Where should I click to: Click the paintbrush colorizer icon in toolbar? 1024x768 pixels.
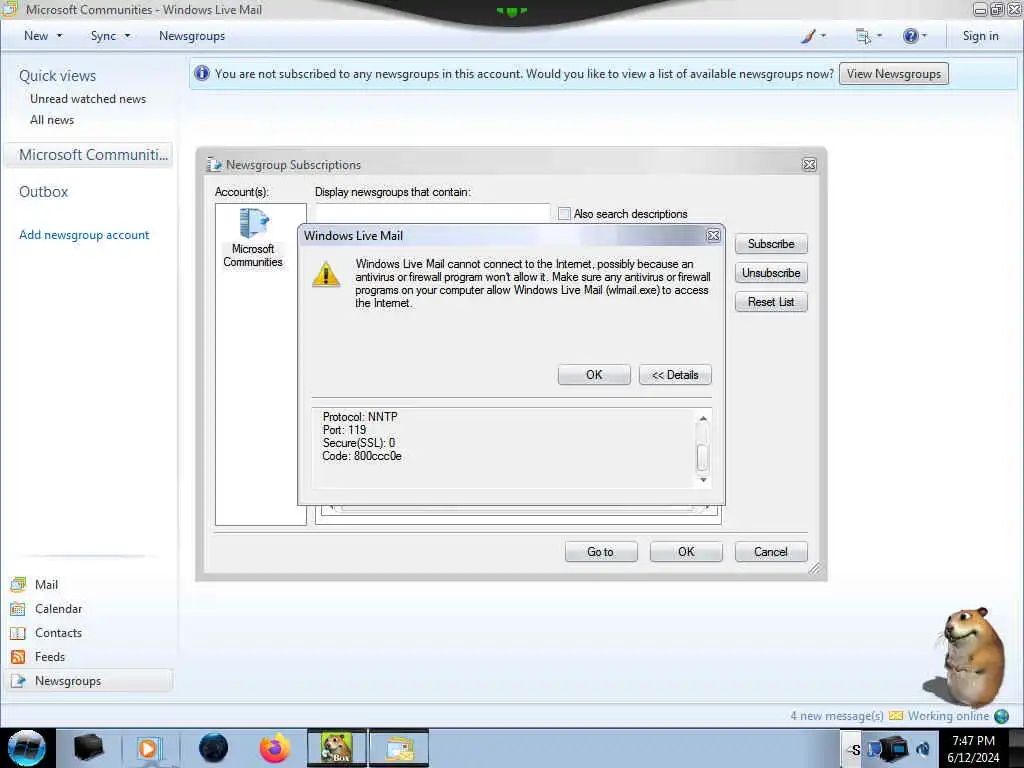[x=808, y=36]
